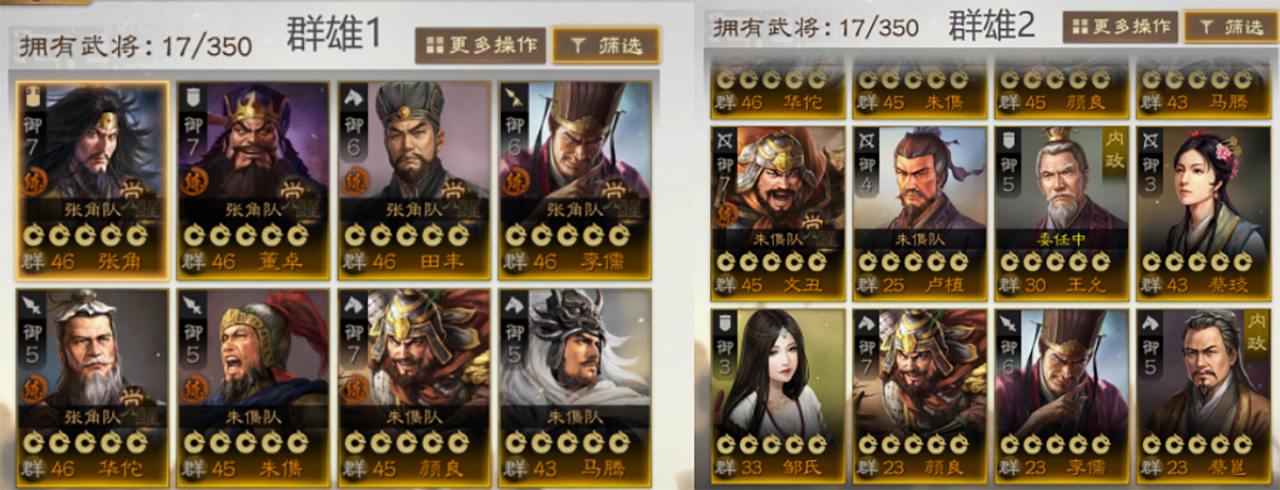
Task: Select the 卢植 general card
Action: (x=919, y=212)
